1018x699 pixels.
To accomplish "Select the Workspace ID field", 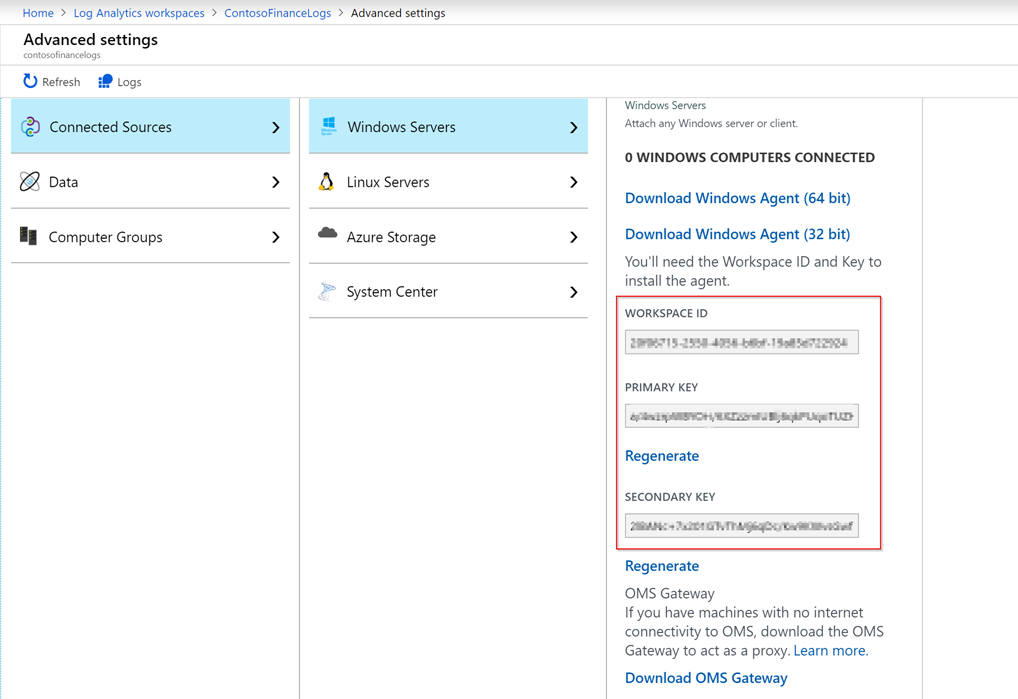I will click(742, 341).
